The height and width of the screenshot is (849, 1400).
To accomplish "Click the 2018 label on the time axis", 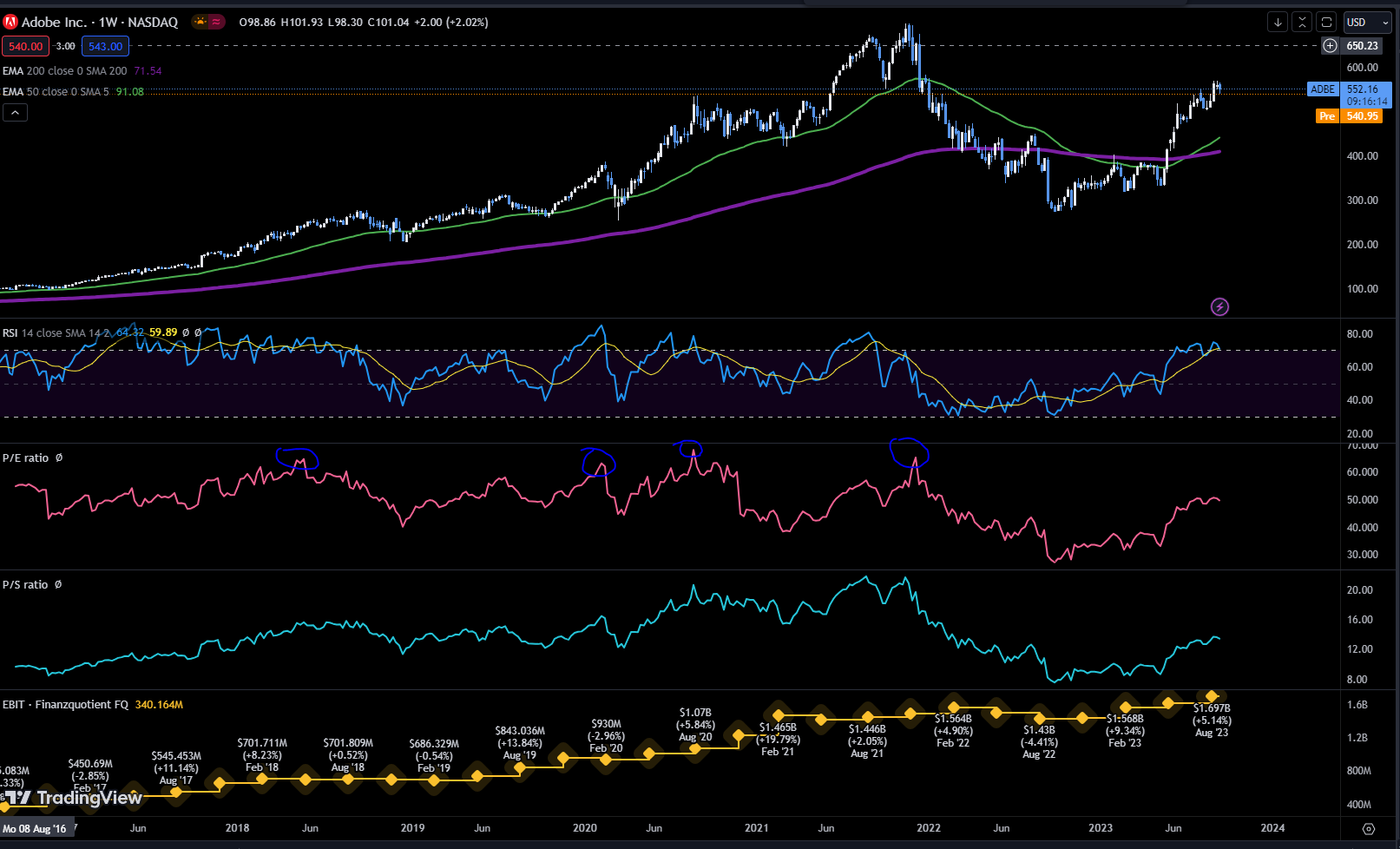I will point(237,828).
